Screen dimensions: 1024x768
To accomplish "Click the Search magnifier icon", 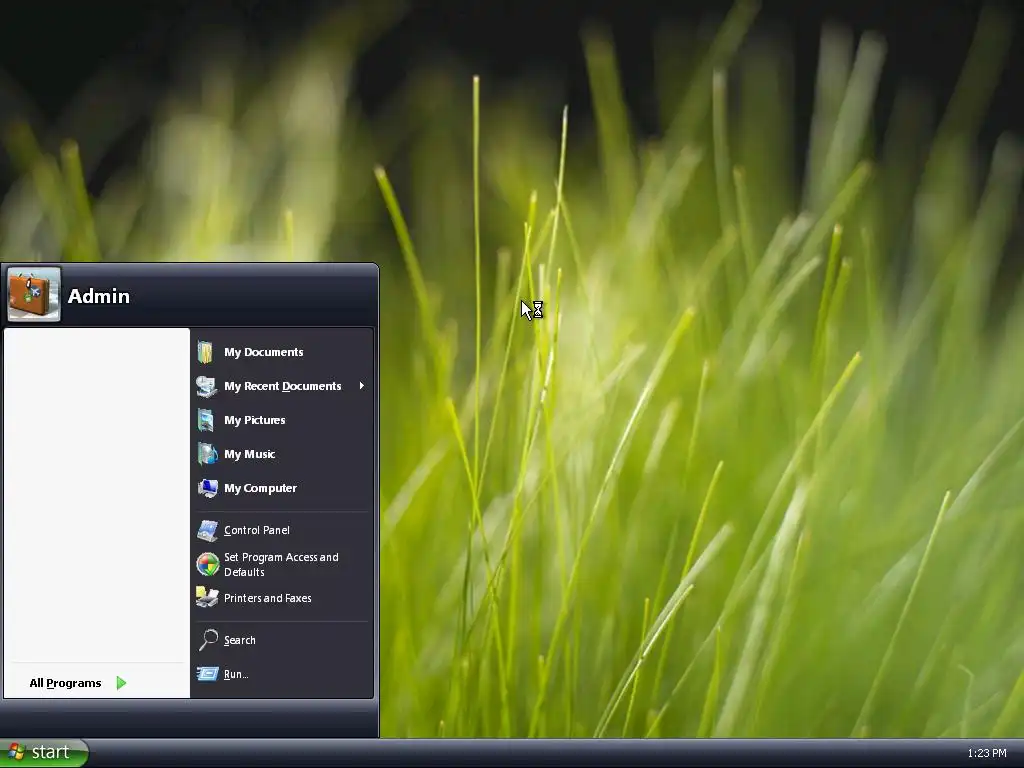I will click(x=208, y=640).
